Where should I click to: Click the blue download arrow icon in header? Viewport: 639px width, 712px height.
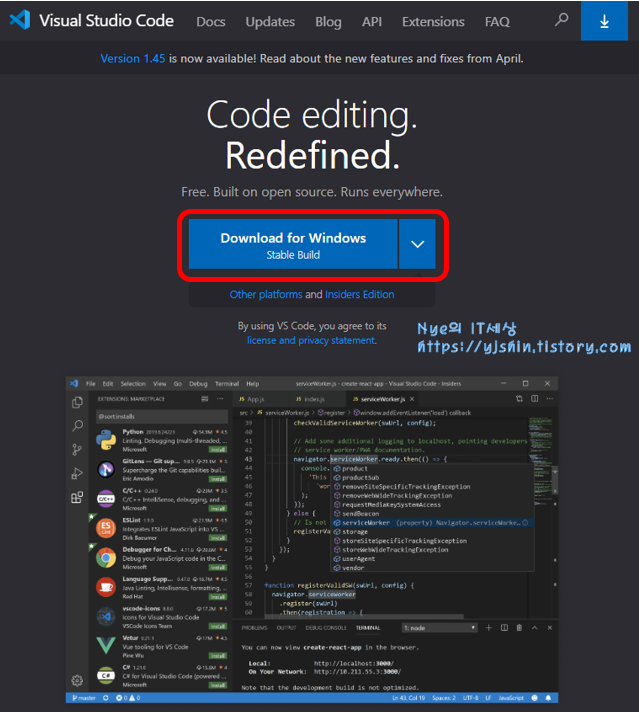(x=604, y=21)
